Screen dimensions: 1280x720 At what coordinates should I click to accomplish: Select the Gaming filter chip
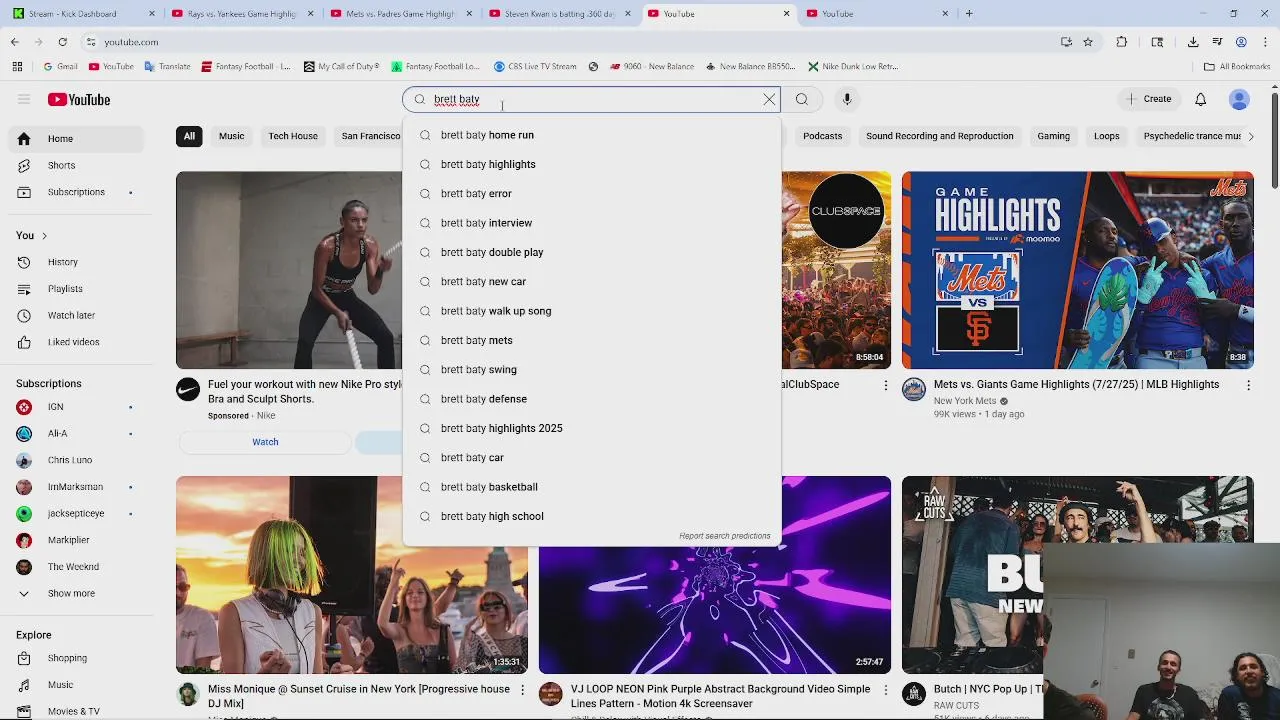click(x=1053, y=136)
